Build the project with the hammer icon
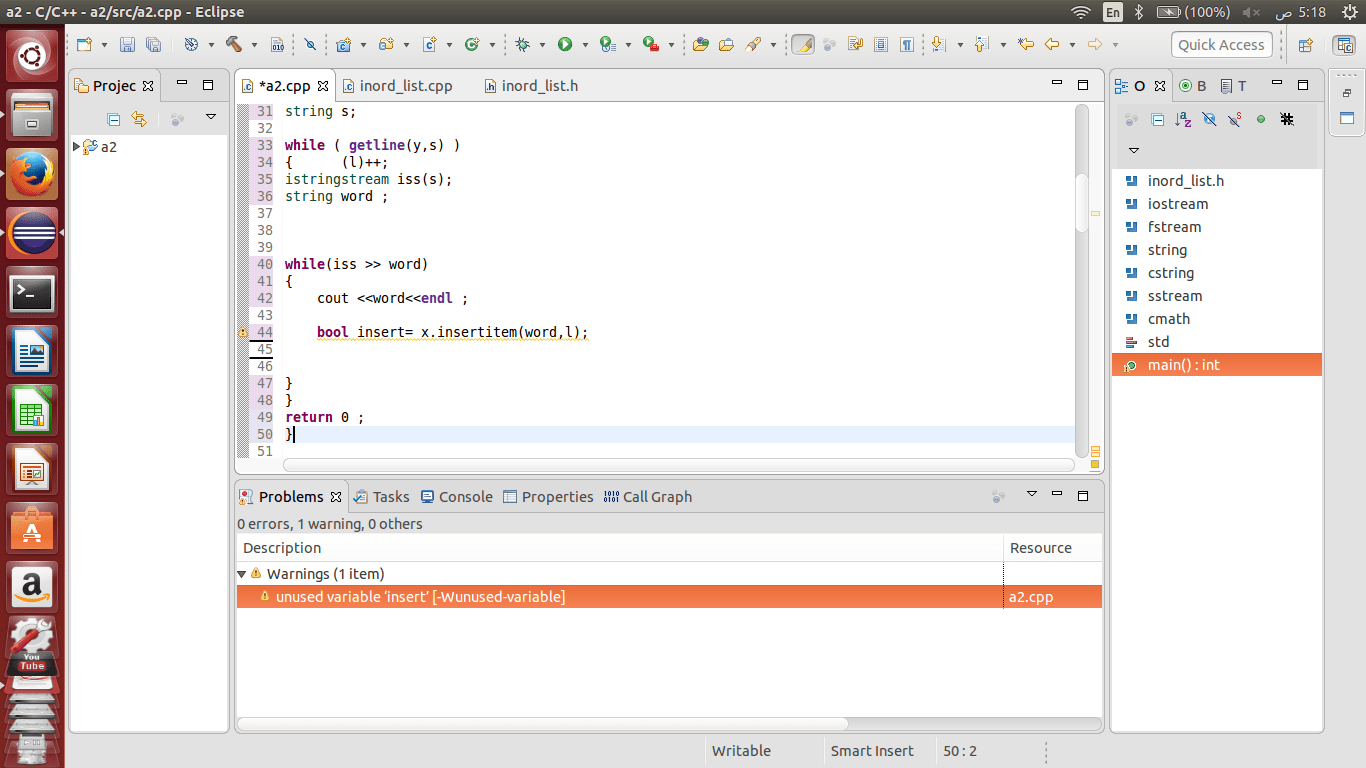This screenshot has width=1366, height=768. coord(234,44)
